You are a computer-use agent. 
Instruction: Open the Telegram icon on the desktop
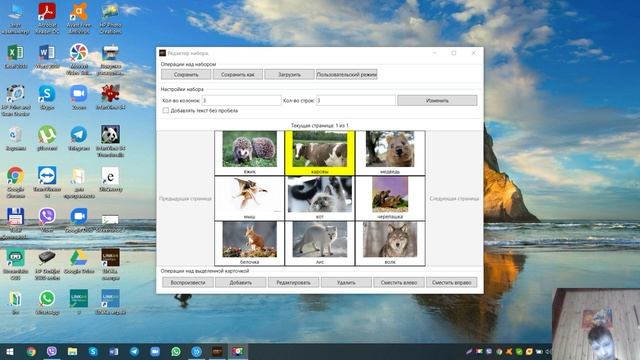click(79, 138)
